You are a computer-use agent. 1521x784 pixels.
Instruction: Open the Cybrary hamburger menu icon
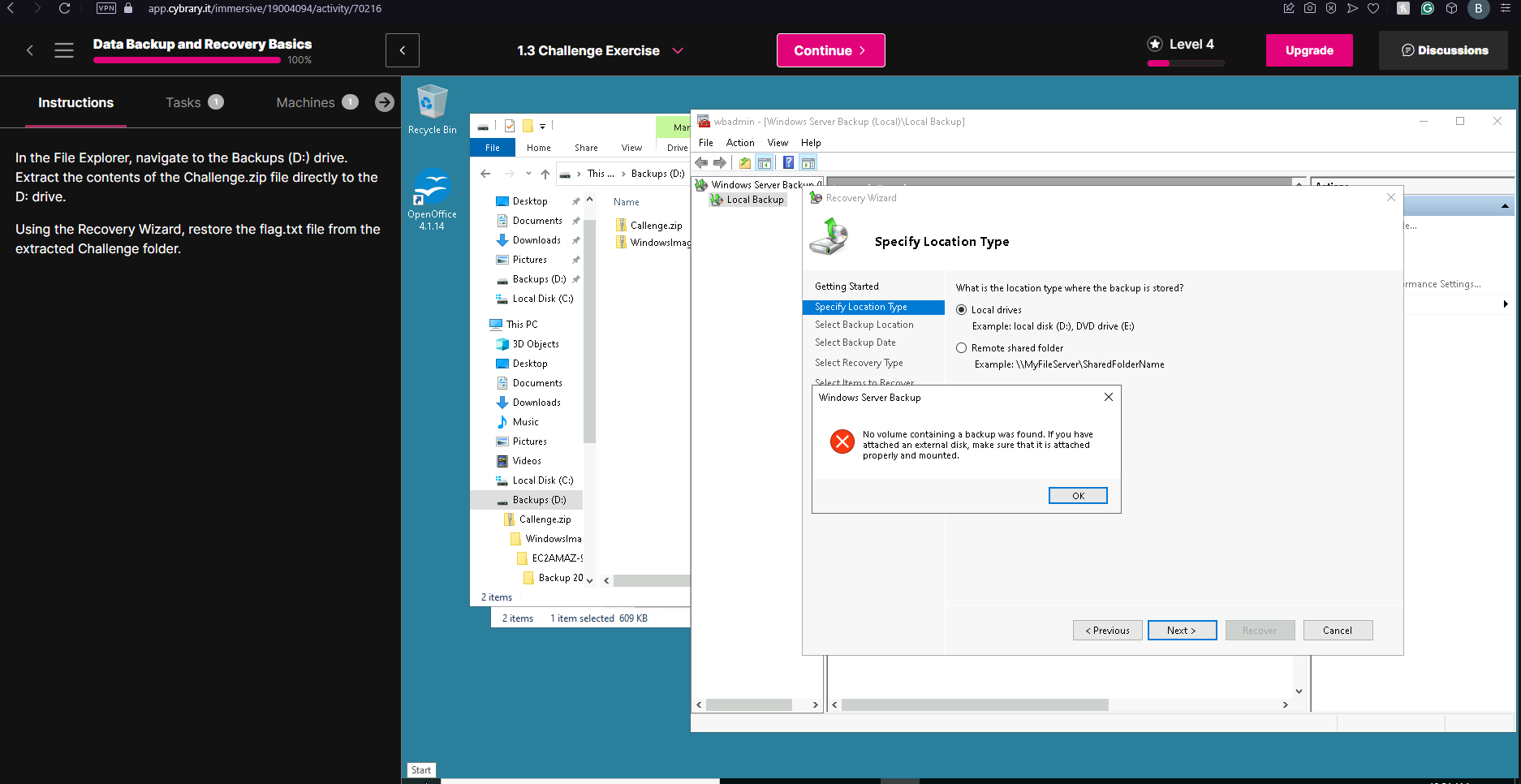point(64,50)
